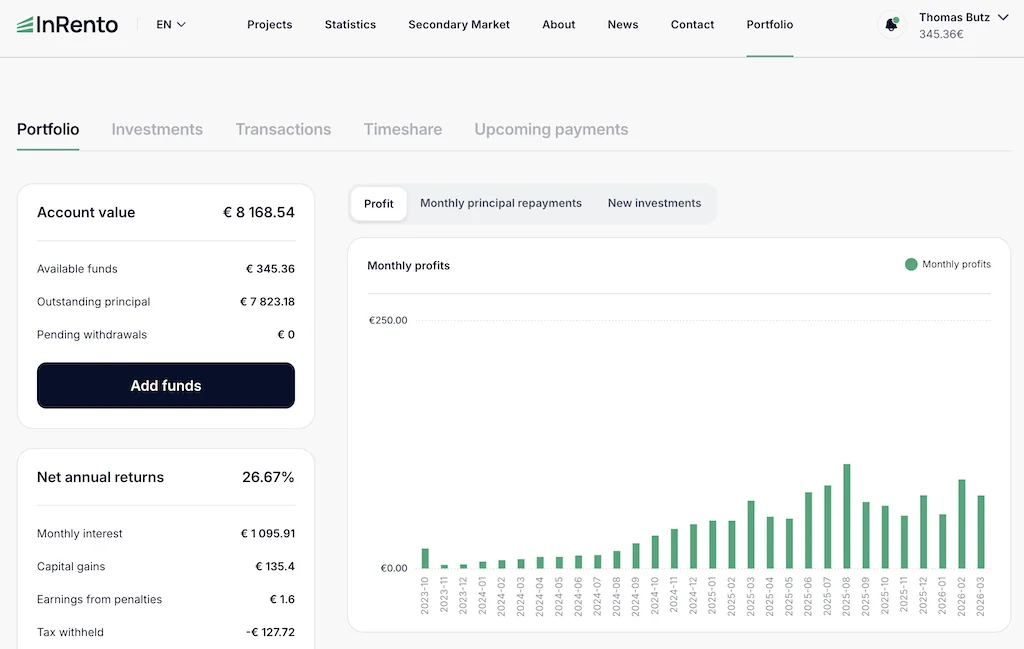Go to the Contact page
Image resolution: width=1024 pixels, height=649 pixels.
tap(692, 25)
